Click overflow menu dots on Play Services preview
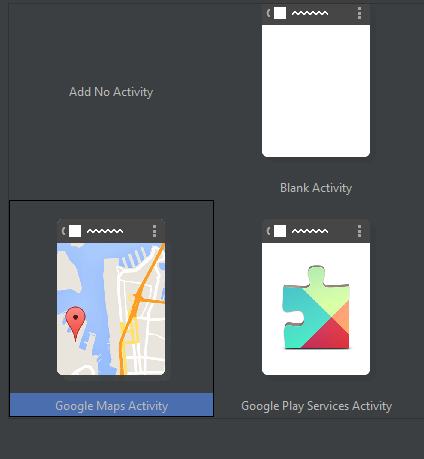Viewport: 424px width, 459px height. (x=359, y=231)
